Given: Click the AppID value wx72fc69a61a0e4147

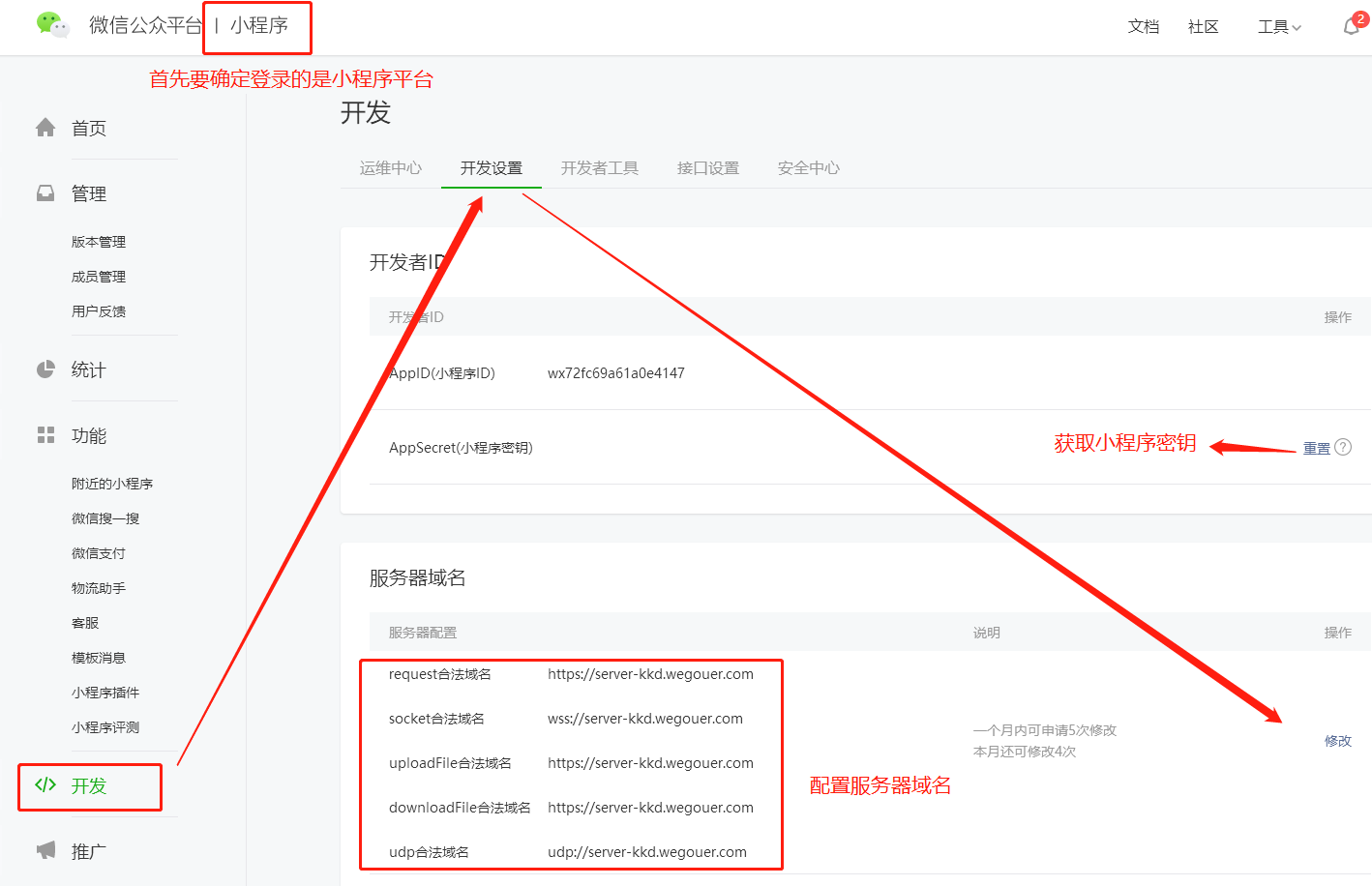Looking at the screenshot, I should [x=616, y=373].
